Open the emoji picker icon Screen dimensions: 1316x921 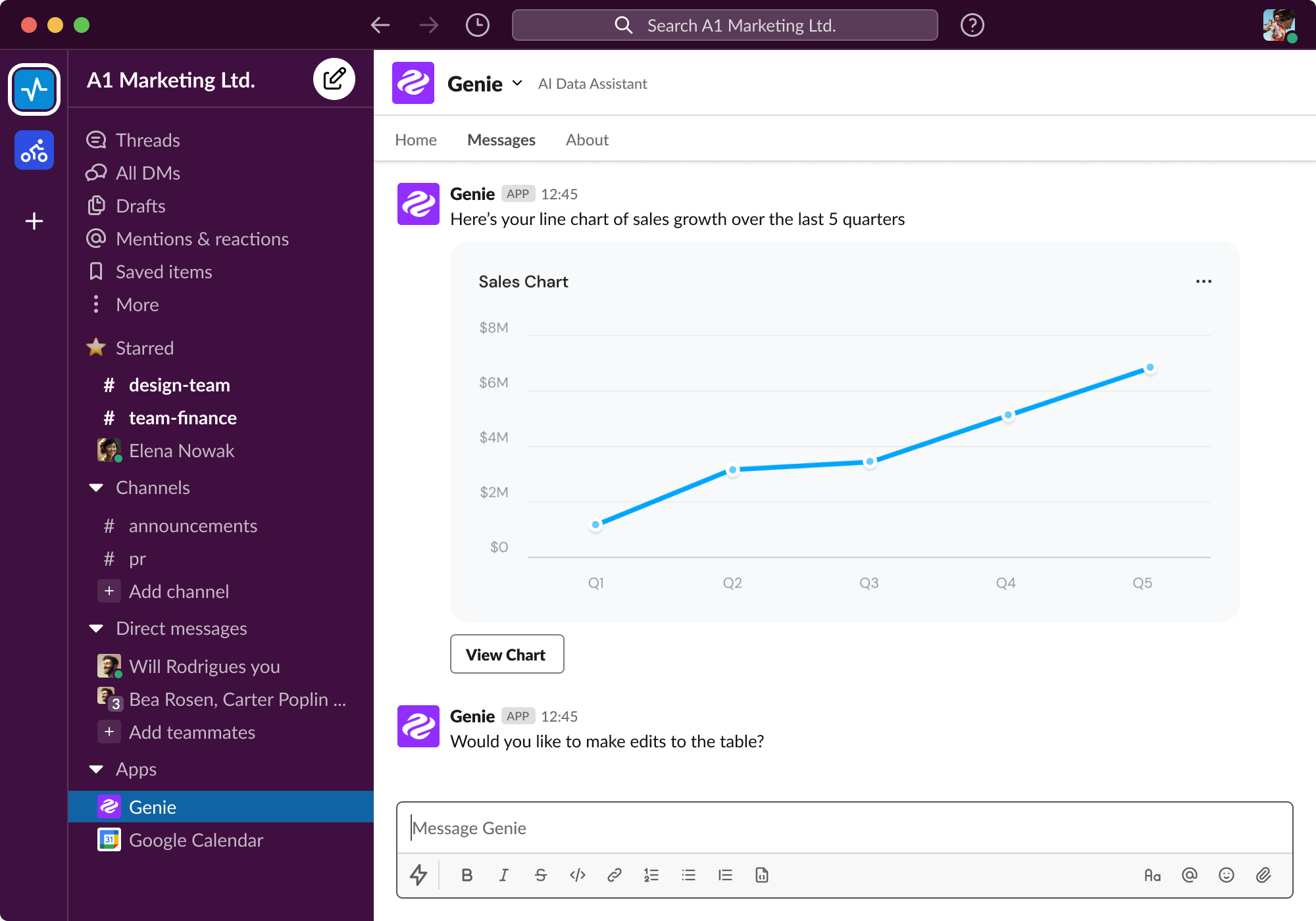(x=1227, y=875)
